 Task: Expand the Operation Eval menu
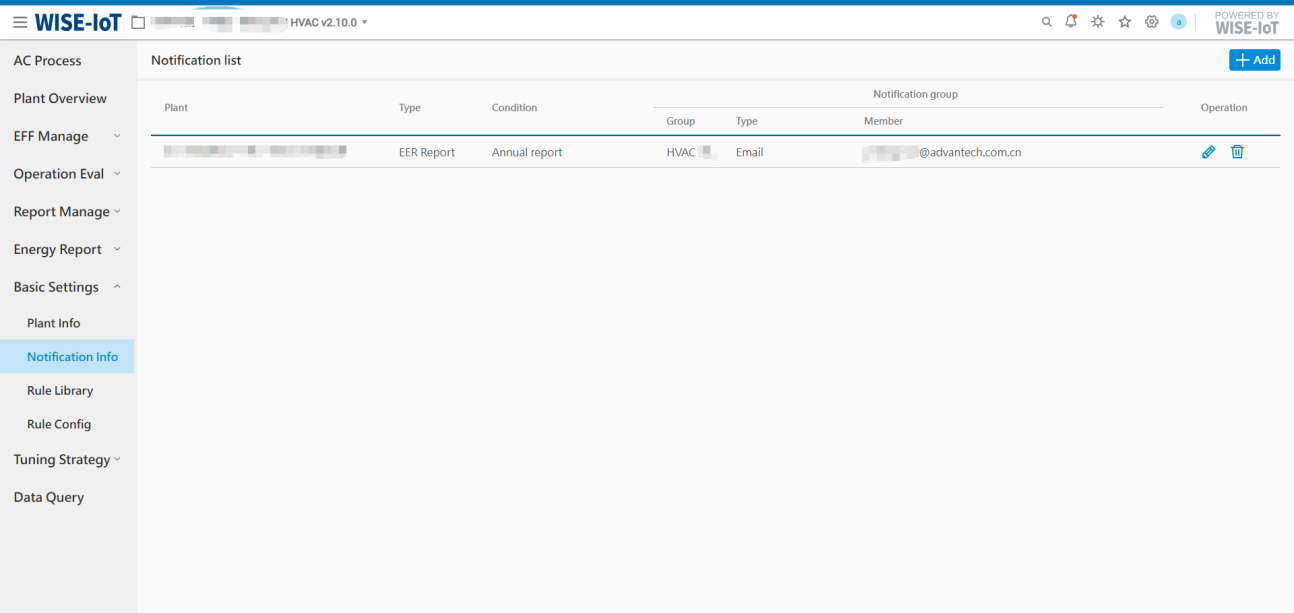[x=67, y=174]
